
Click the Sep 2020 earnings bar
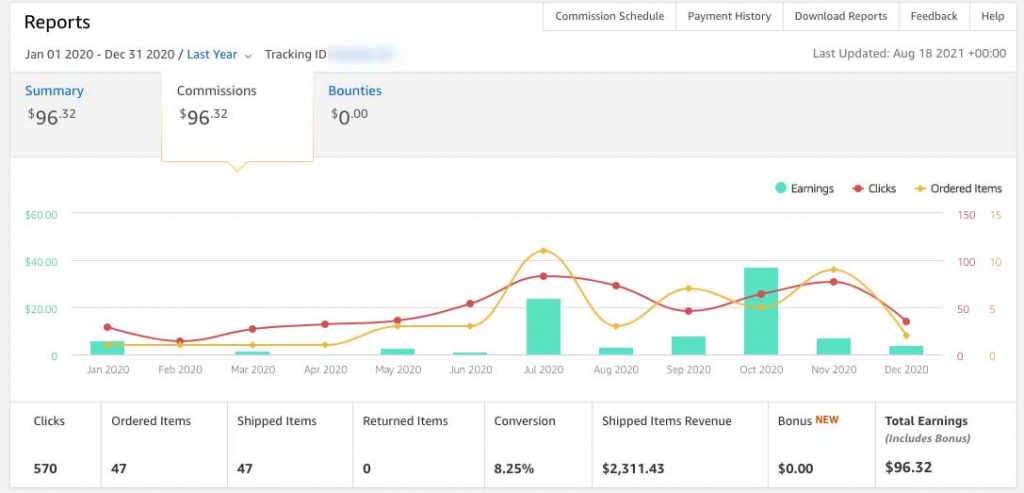(x=688, y=345)
